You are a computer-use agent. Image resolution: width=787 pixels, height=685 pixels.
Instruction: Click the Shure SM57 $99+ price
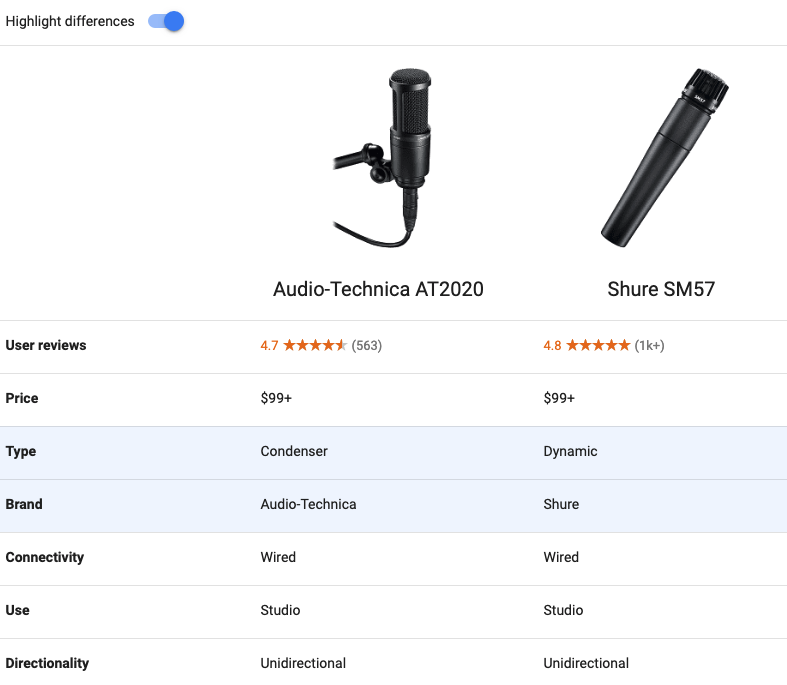559,399
